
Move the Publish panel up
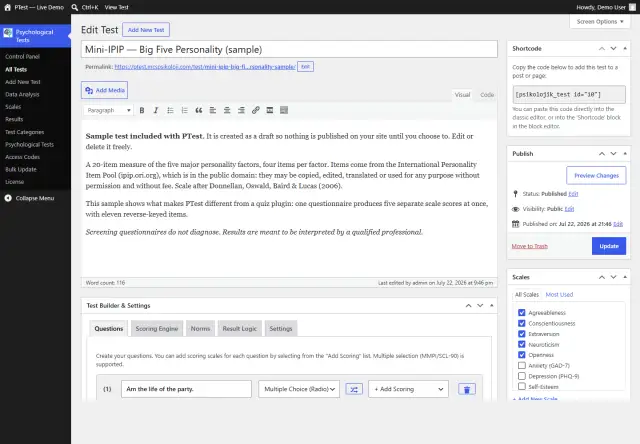pyautogui.click(x=602, y=154)
